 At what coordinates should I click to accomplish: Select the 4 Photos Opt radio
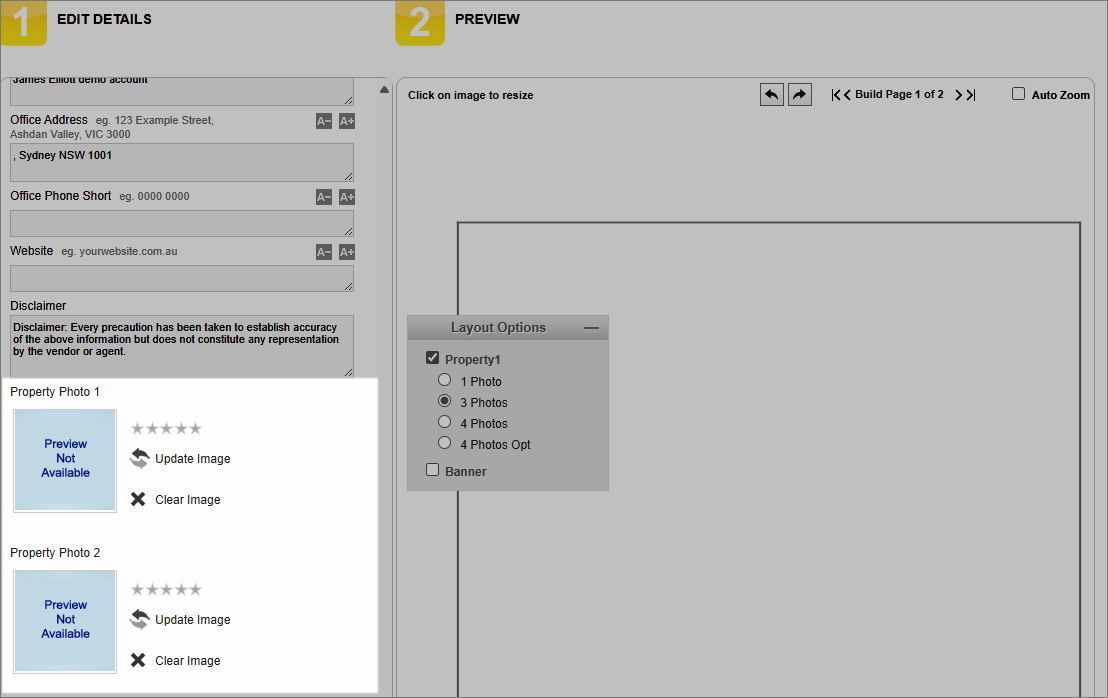click(444, 443)
